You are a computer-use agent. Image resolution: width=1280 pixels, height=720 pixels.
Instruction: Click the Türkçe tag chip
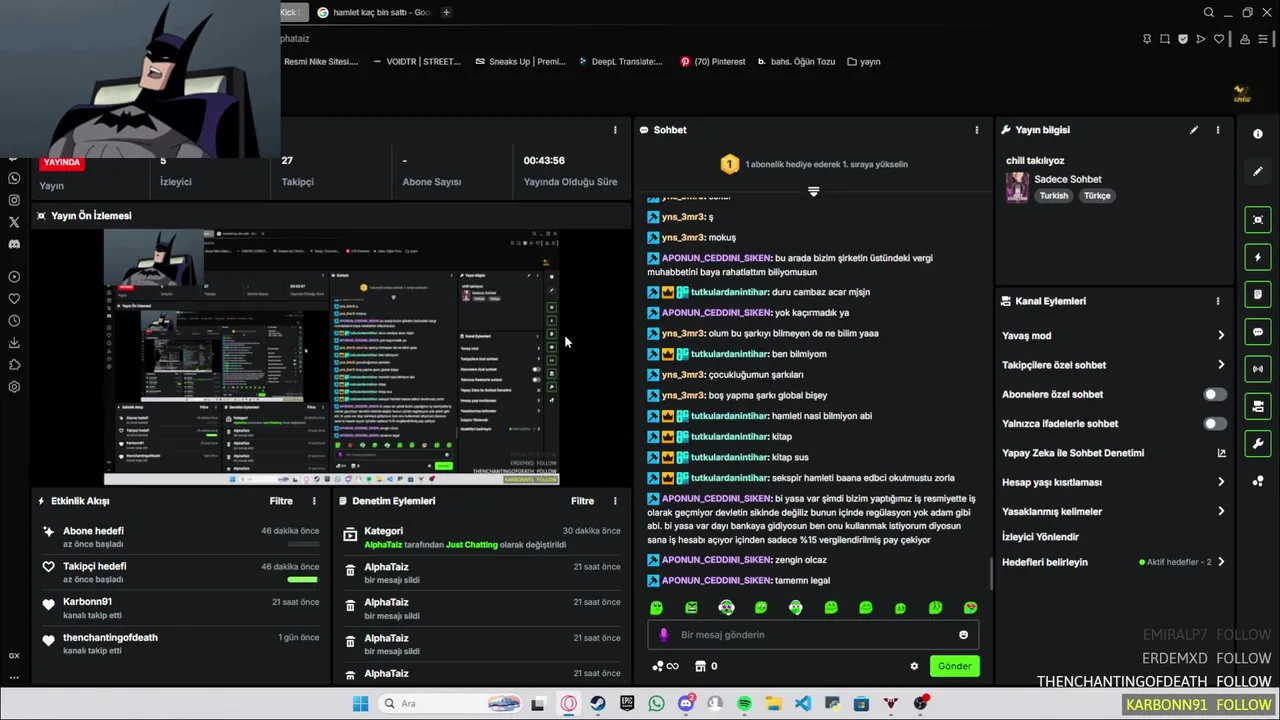(x=1097, y=196)
